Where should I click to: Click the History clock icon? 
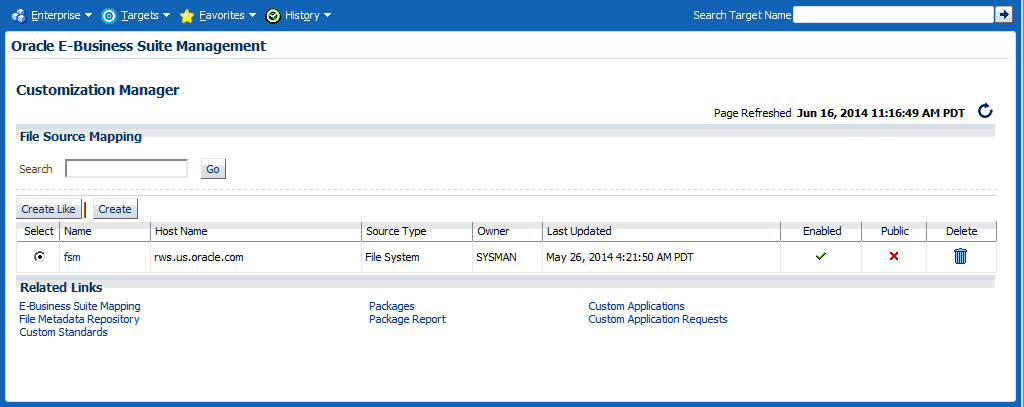pos(273,15)
